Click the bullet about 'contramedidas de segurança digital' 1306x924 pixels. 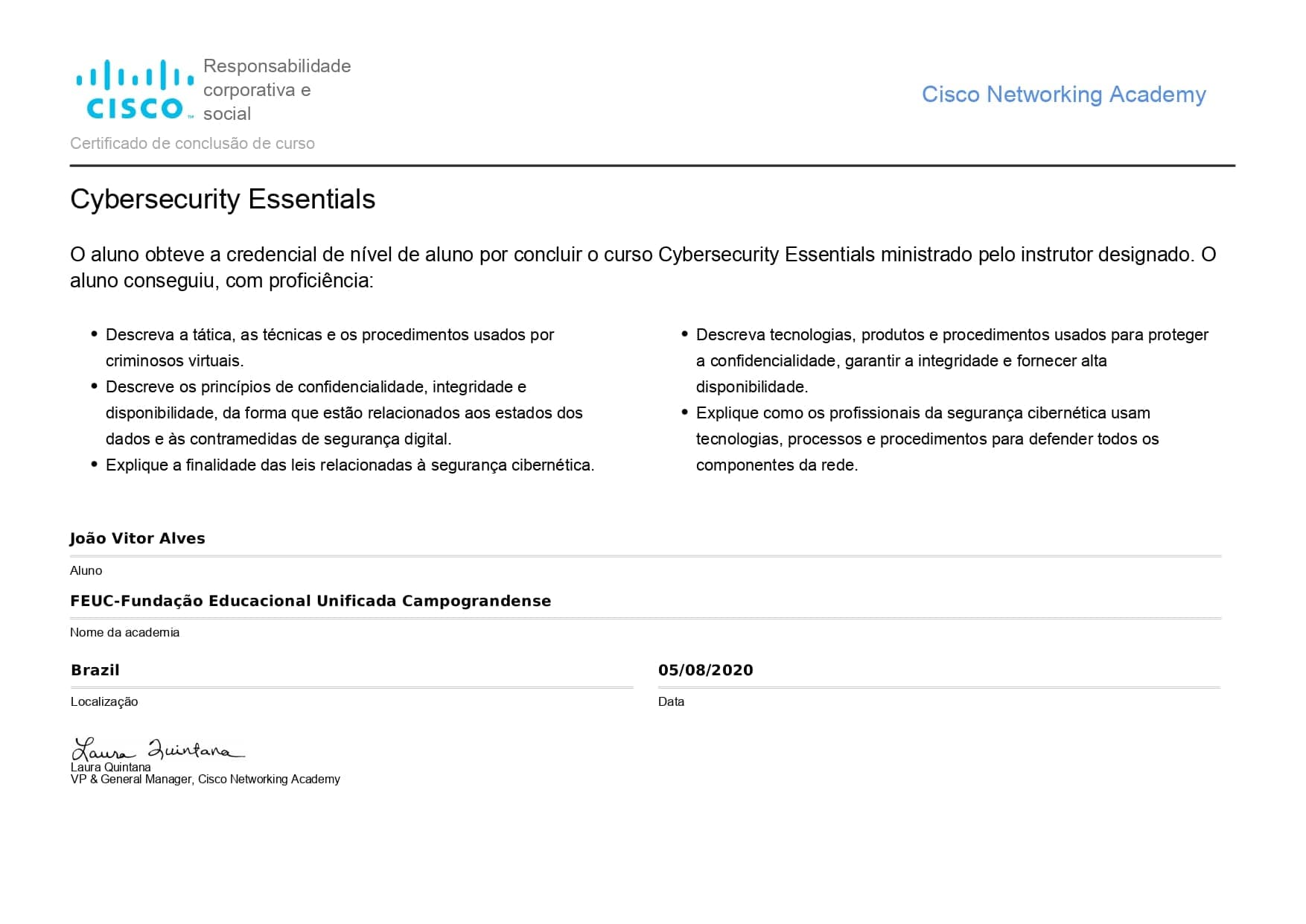click(x=343, y=412)
